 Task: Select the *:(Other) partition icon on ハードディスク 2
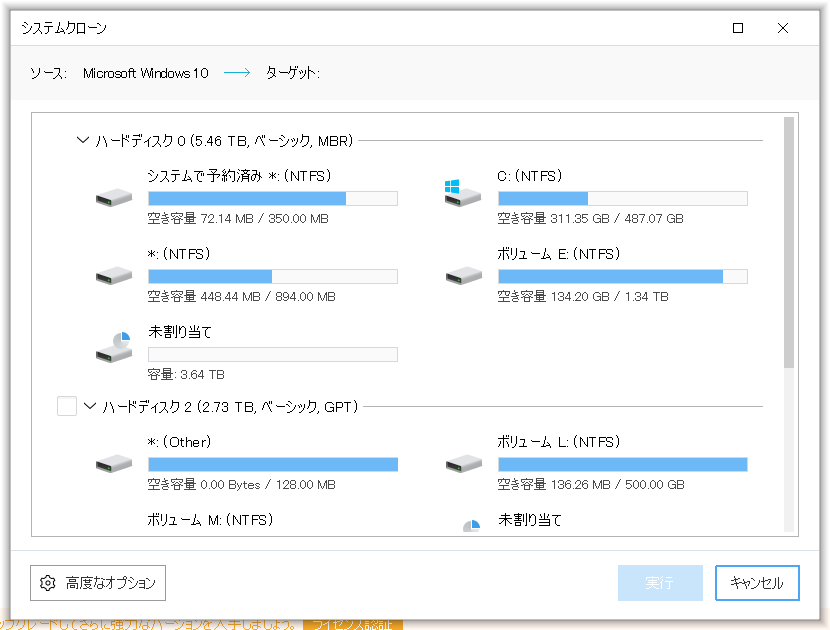(x=112, y=462)
